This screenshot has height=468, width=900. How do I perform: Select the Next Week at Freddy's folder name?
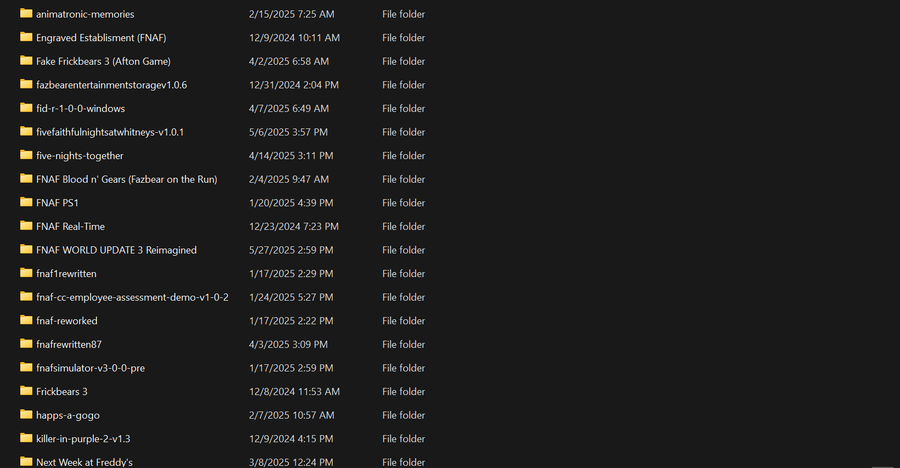coord(84,462)
